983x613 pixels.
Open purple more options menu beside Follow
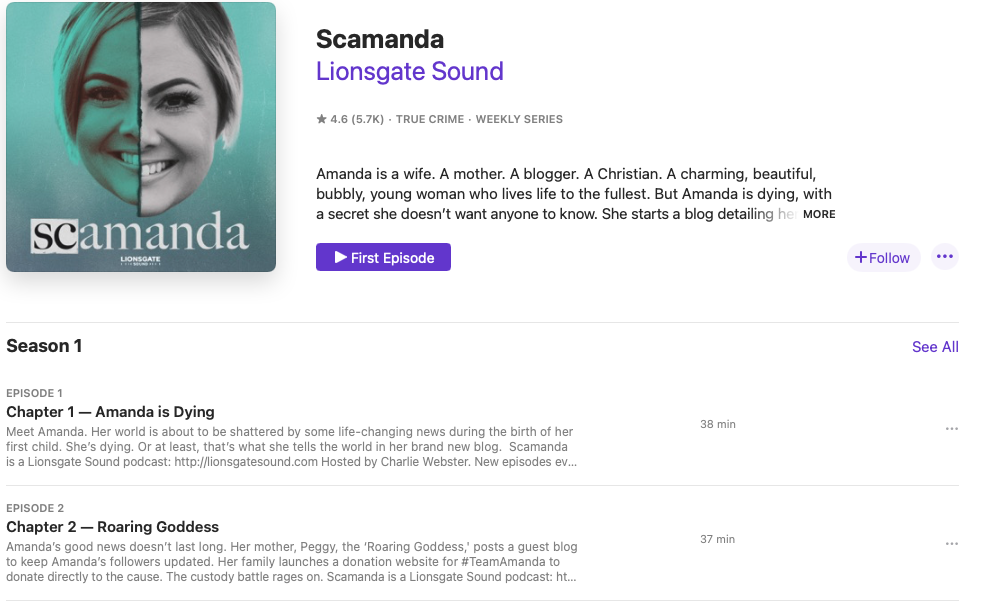coord(945,257)
